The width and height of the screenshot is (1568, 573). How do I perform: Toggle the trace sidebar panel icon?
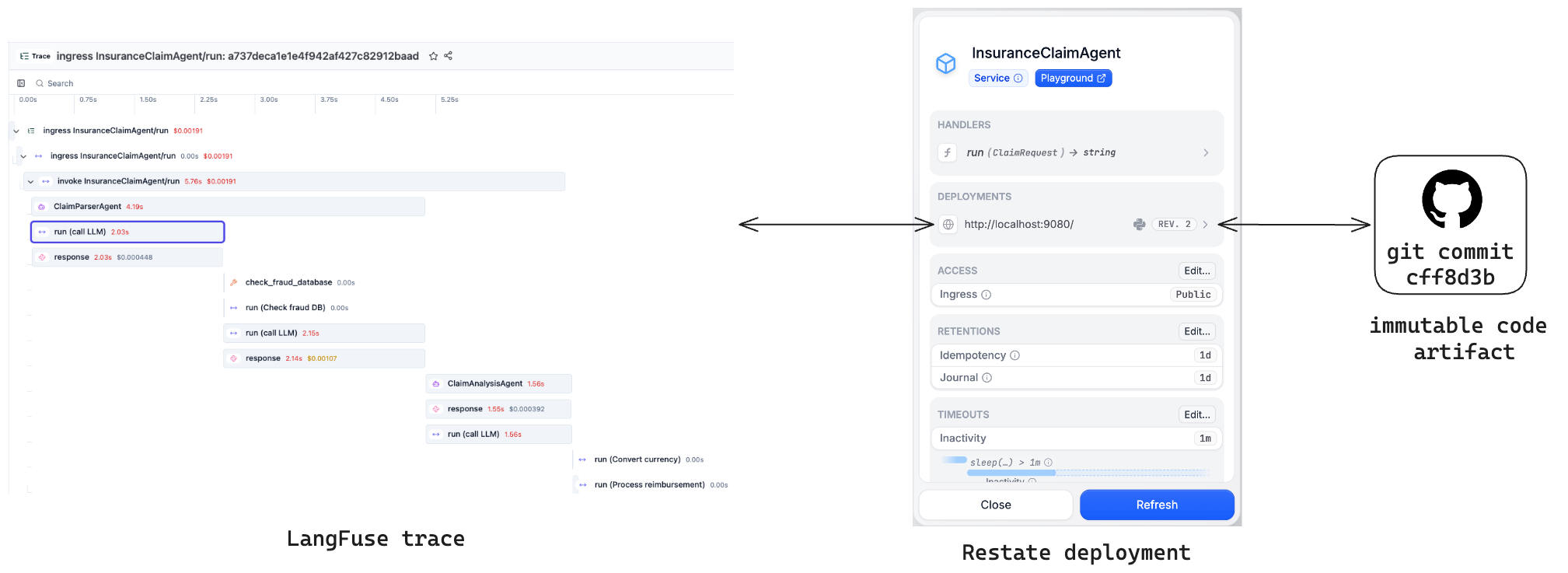(21, 83)
